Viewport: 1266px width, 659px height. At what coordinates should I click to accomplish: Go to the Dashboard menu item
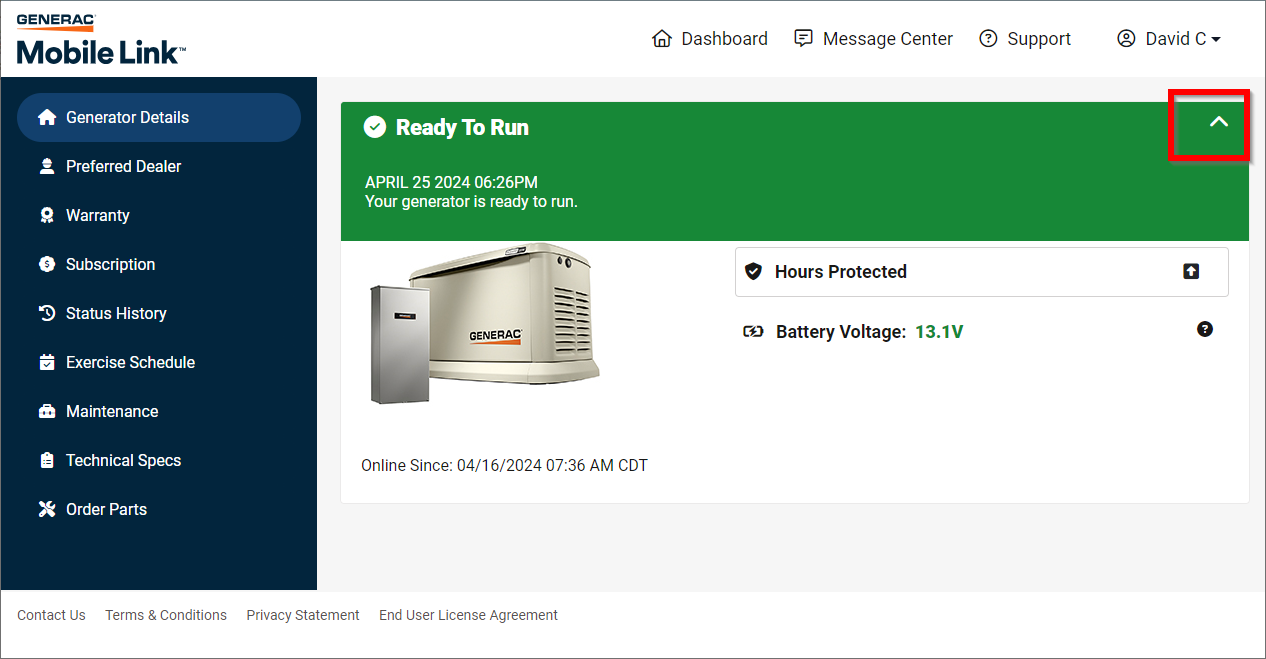(724, 38)
